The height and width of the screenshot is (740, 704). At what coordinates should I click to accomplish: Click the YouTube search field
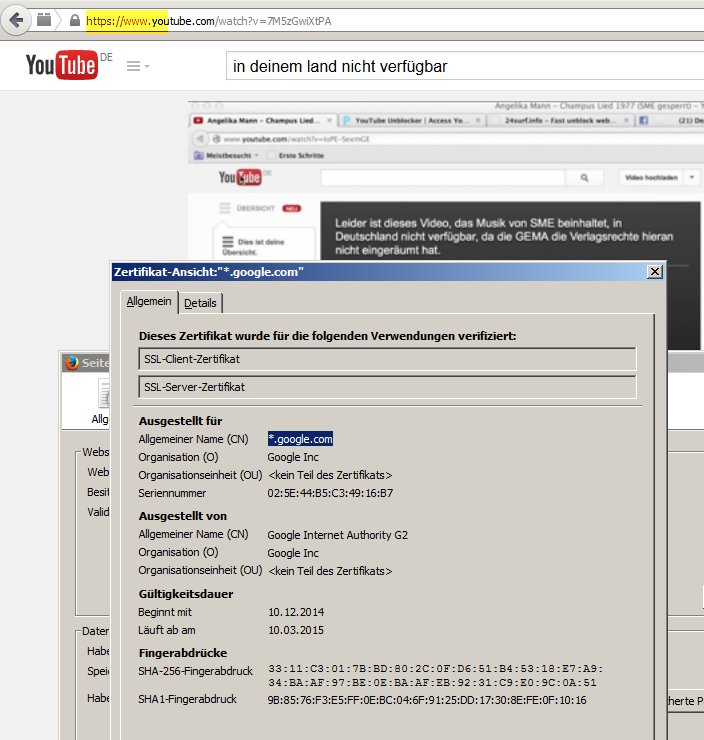click(x=465, y=66)
